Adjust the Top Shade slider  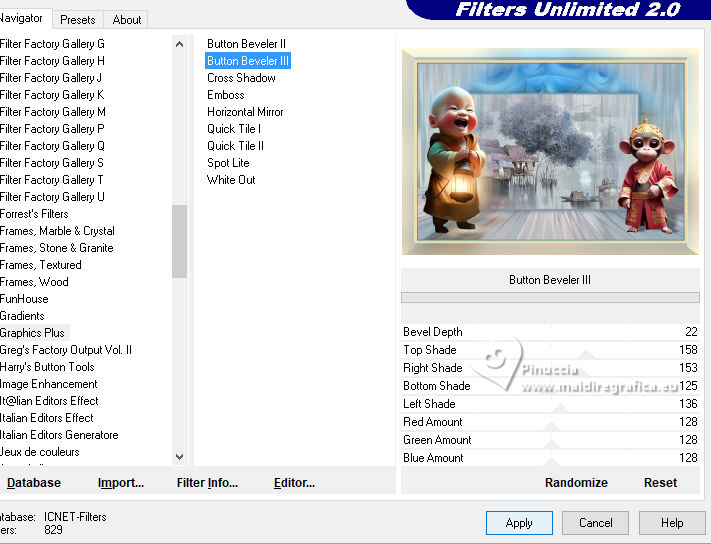550,350
